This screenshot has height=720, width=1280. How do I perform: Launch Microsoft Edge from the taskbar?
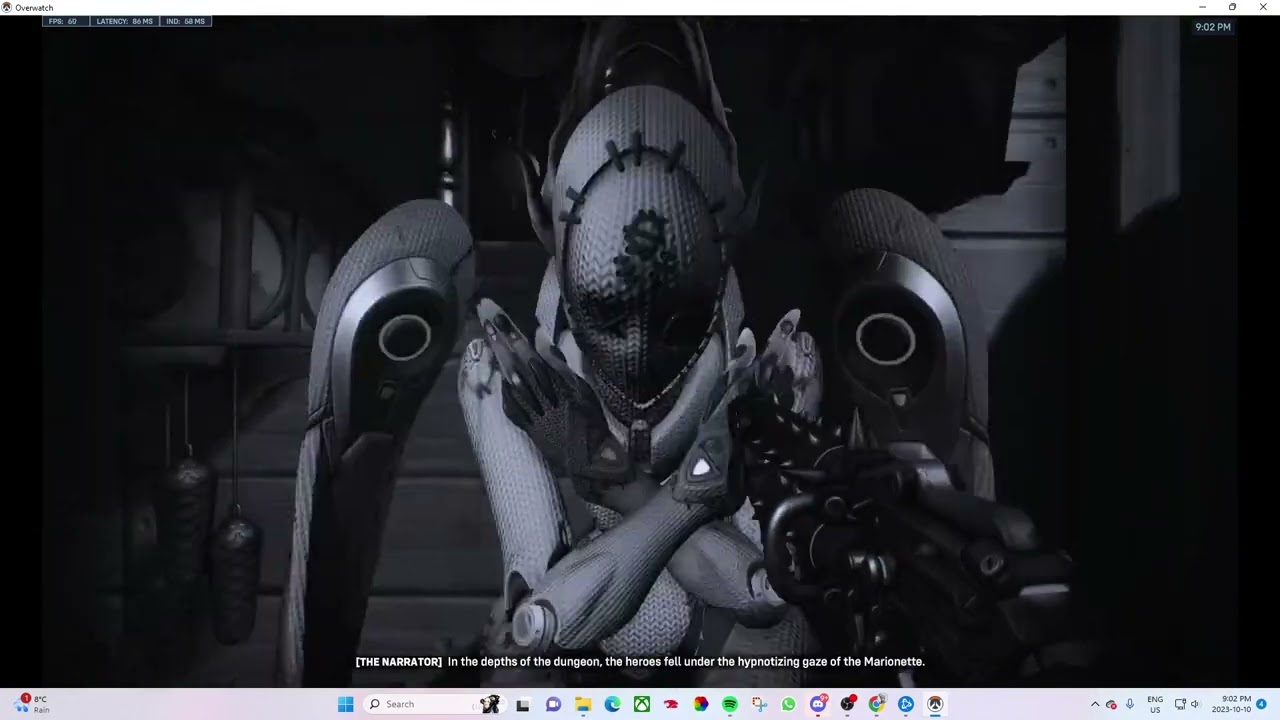click(612, 704)
